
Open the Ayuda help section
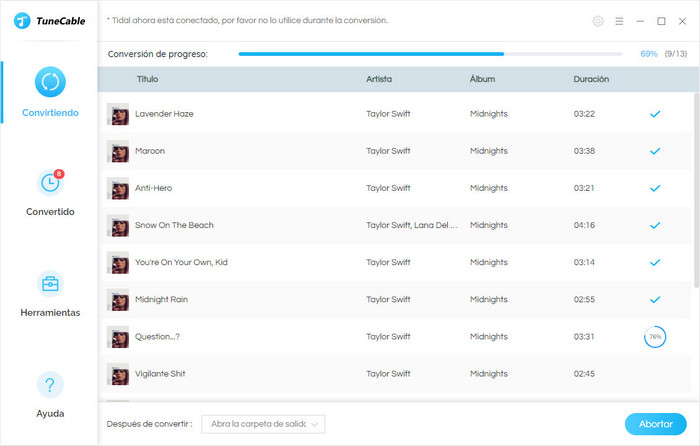coord(50,395)
